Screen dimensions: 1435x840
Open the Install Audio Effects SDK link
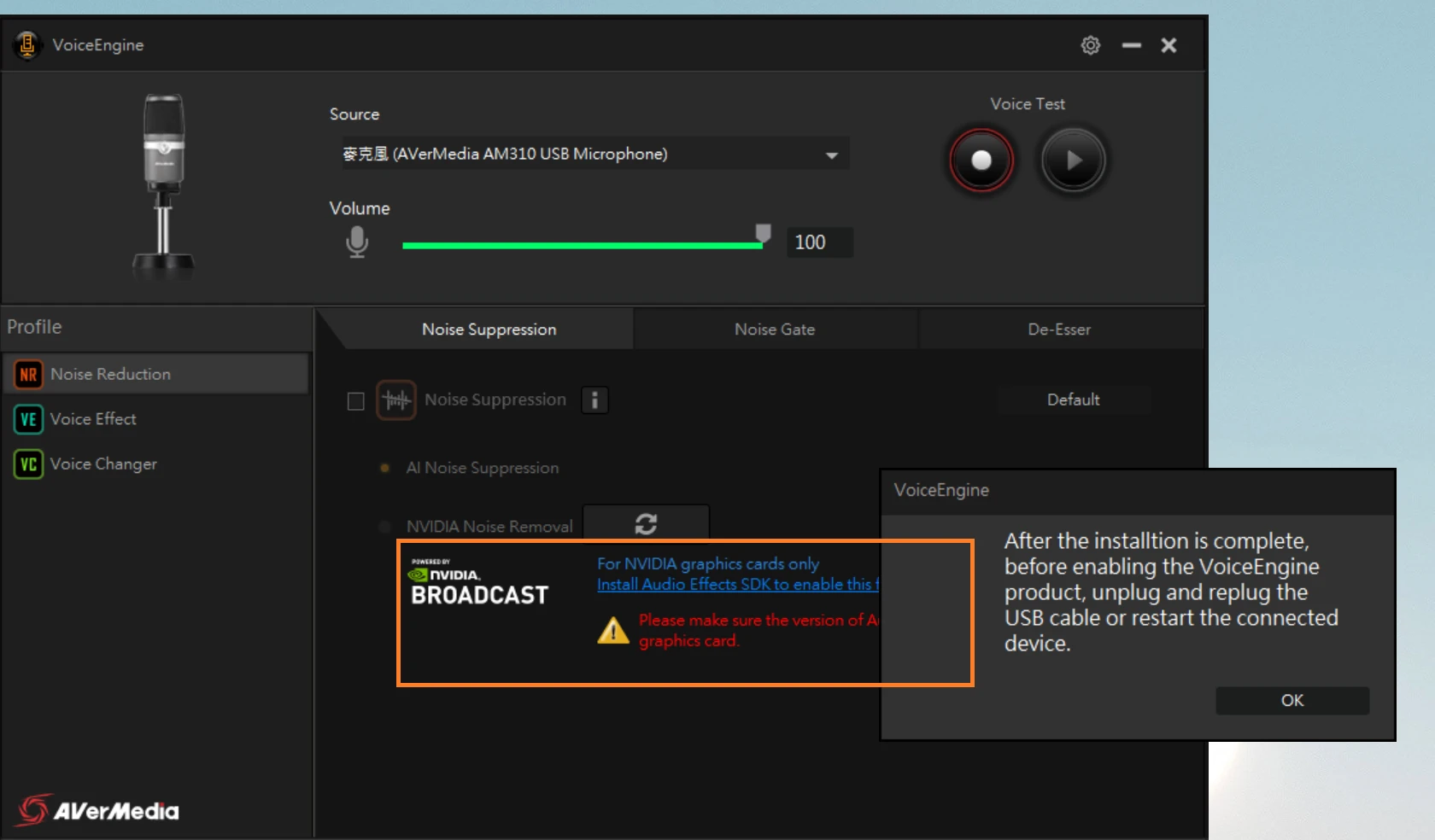738,585
